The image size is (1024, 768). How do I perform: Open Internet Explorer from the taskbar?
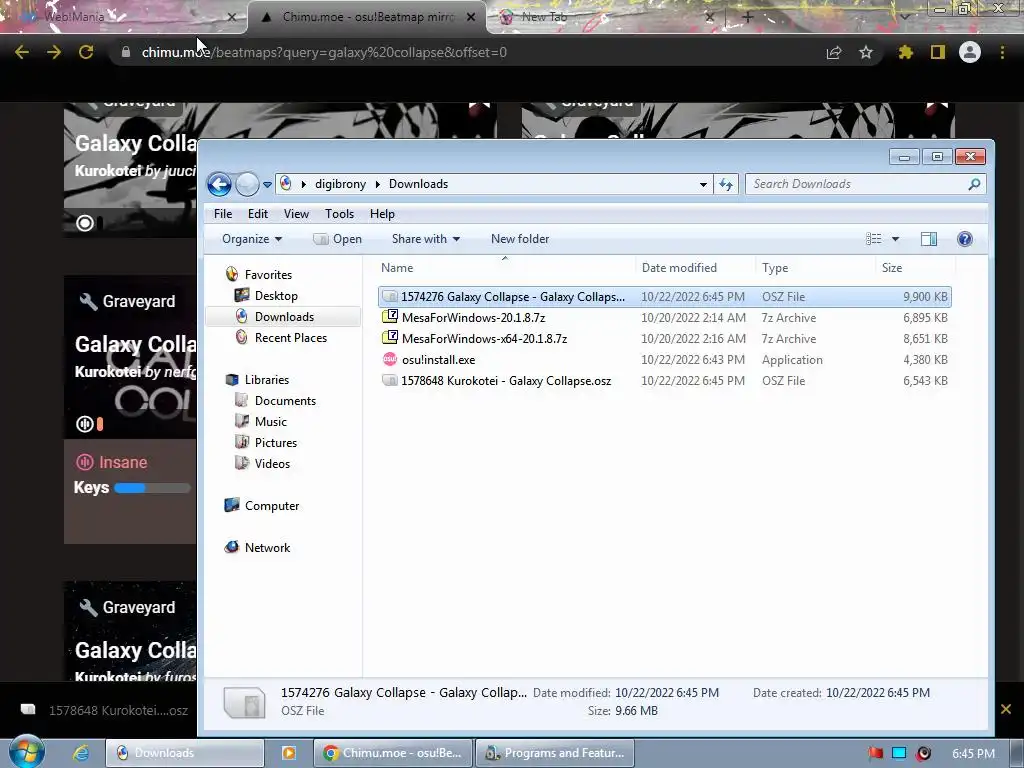pos(81,753)
